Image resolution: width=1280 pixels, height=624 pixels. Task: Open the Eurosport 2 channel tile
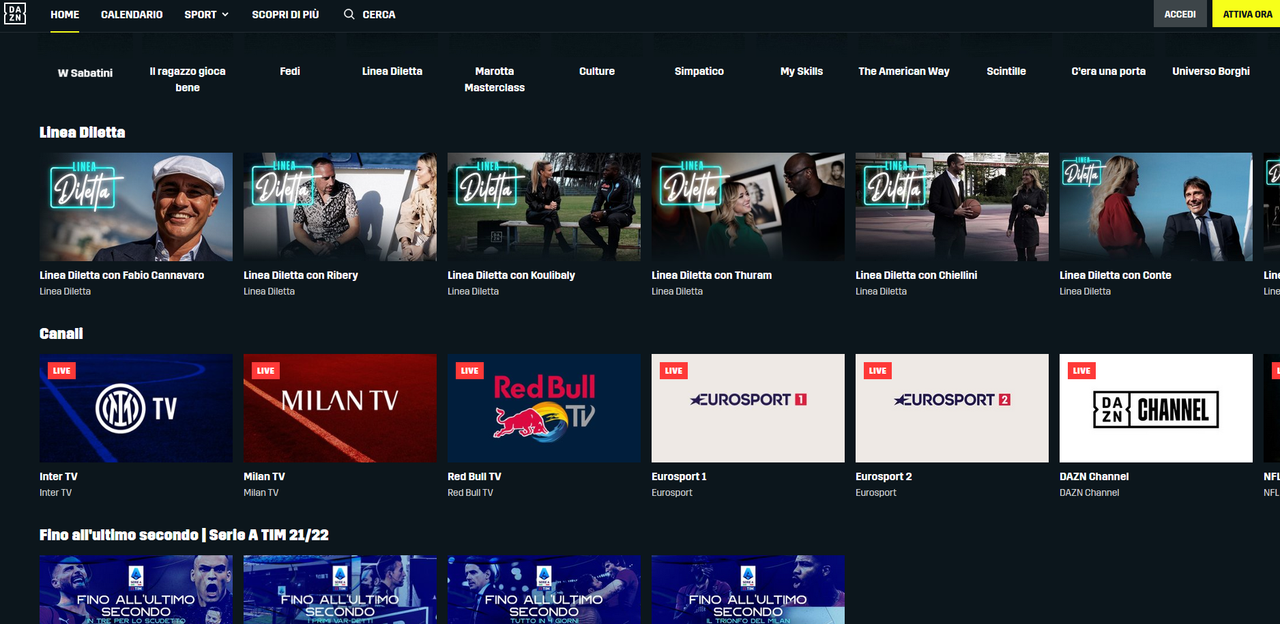(x=952, y=408)
